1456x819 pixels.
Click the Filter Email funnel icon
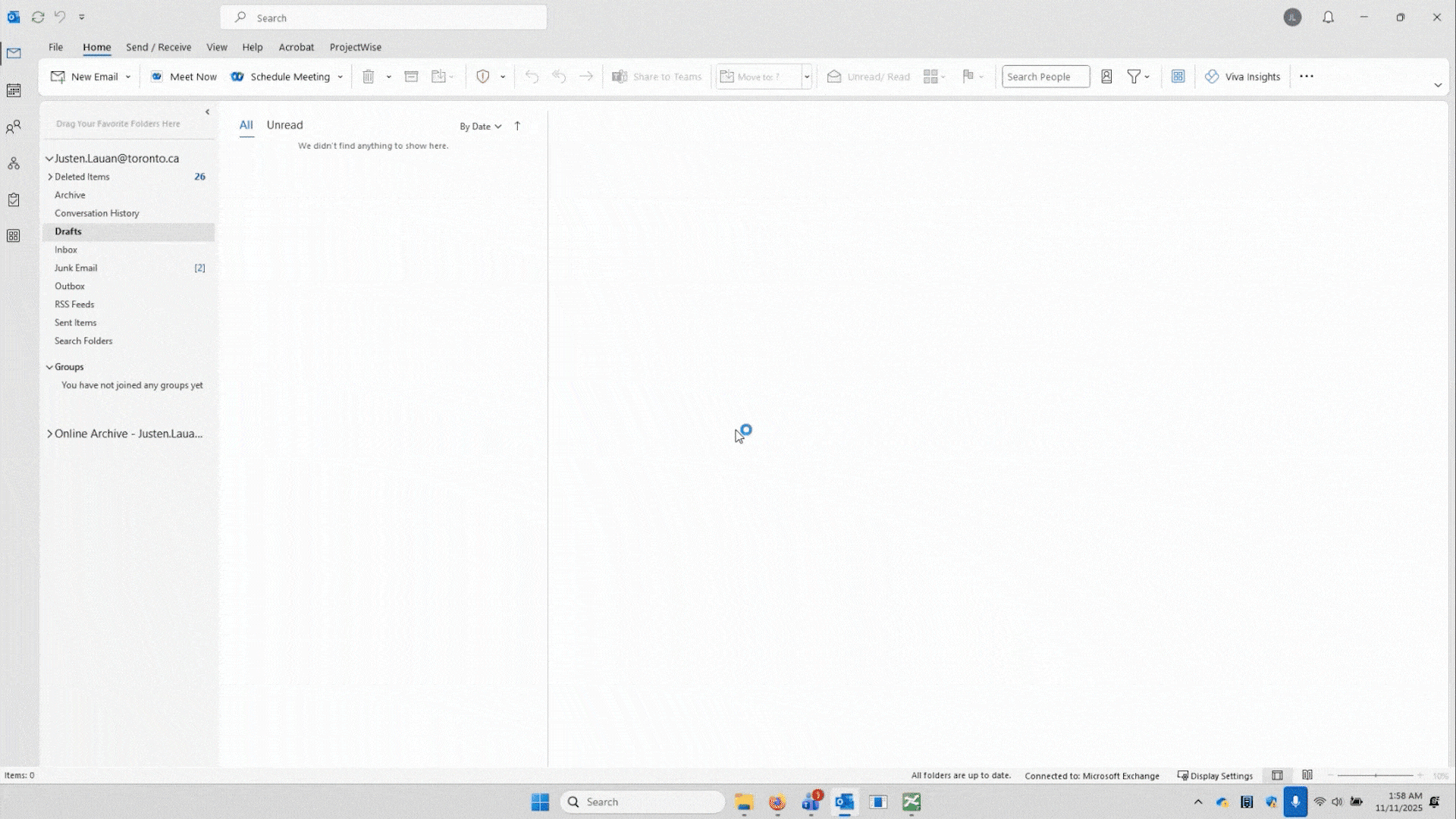pyautogui.click(x=1134, y=77)
